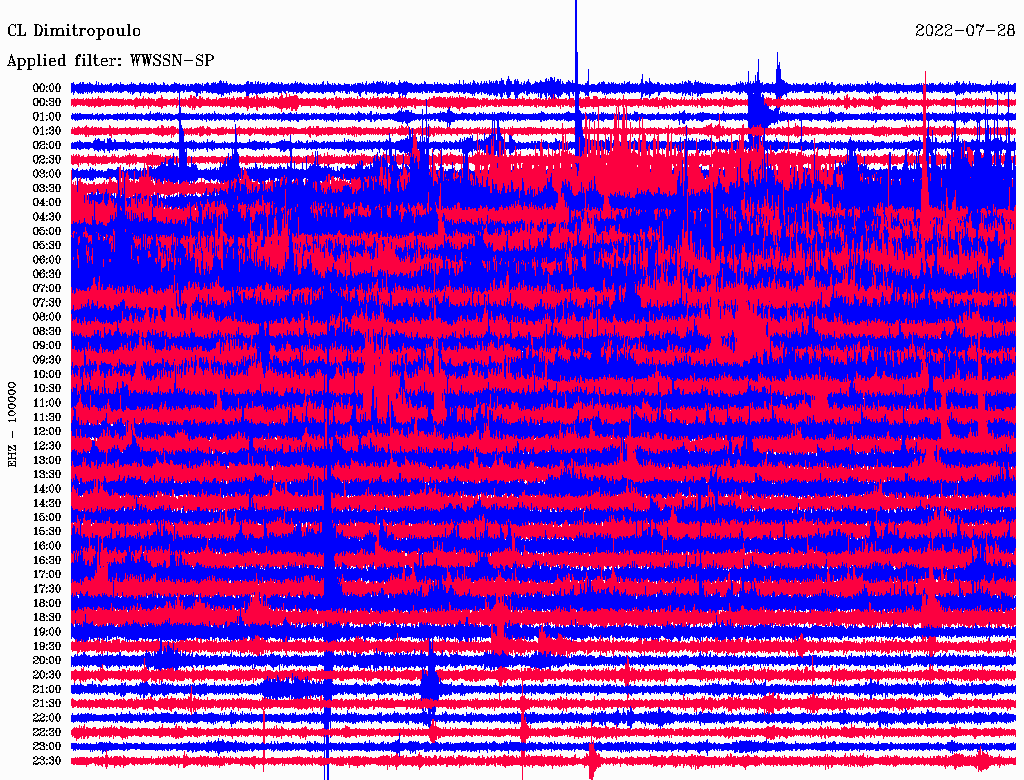Pick the 04:00 time row label

[47, 202]
